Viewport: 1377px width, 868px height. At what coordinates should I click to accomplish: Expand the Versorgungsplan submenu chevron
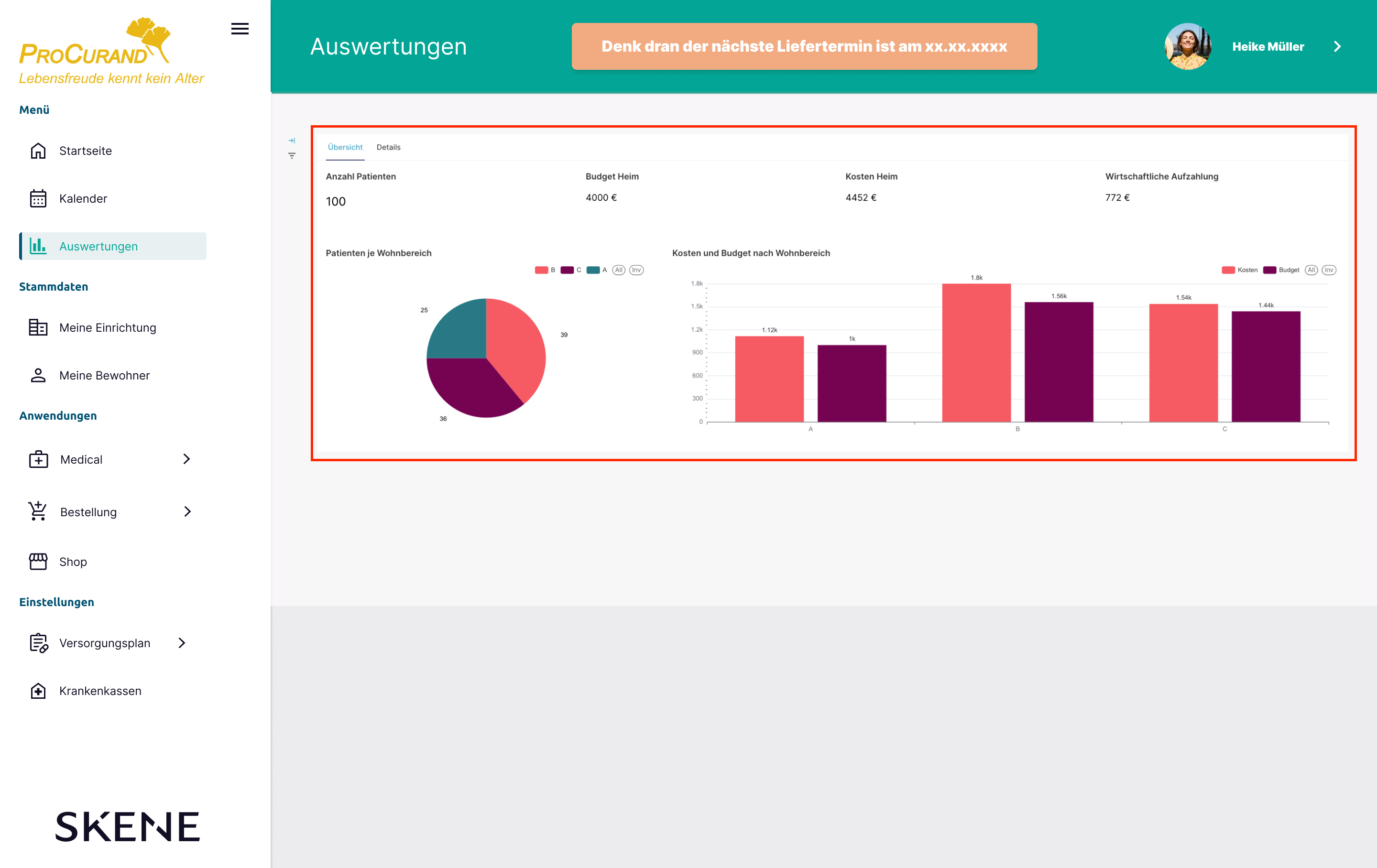tap(182, 643)
